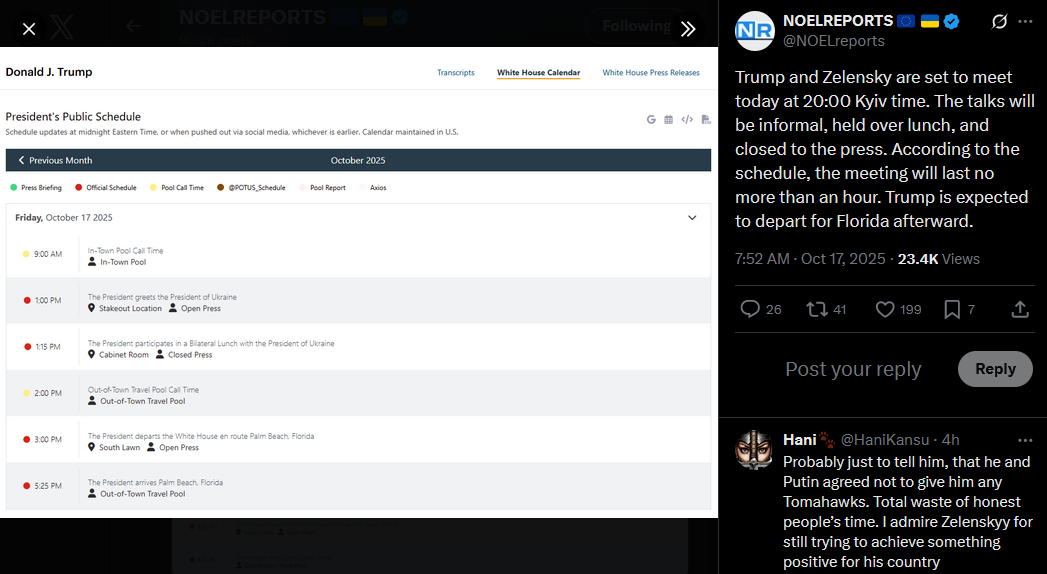Click the 'Post your reply' field
Screen dimensions: 1047x574
point(853,368)
